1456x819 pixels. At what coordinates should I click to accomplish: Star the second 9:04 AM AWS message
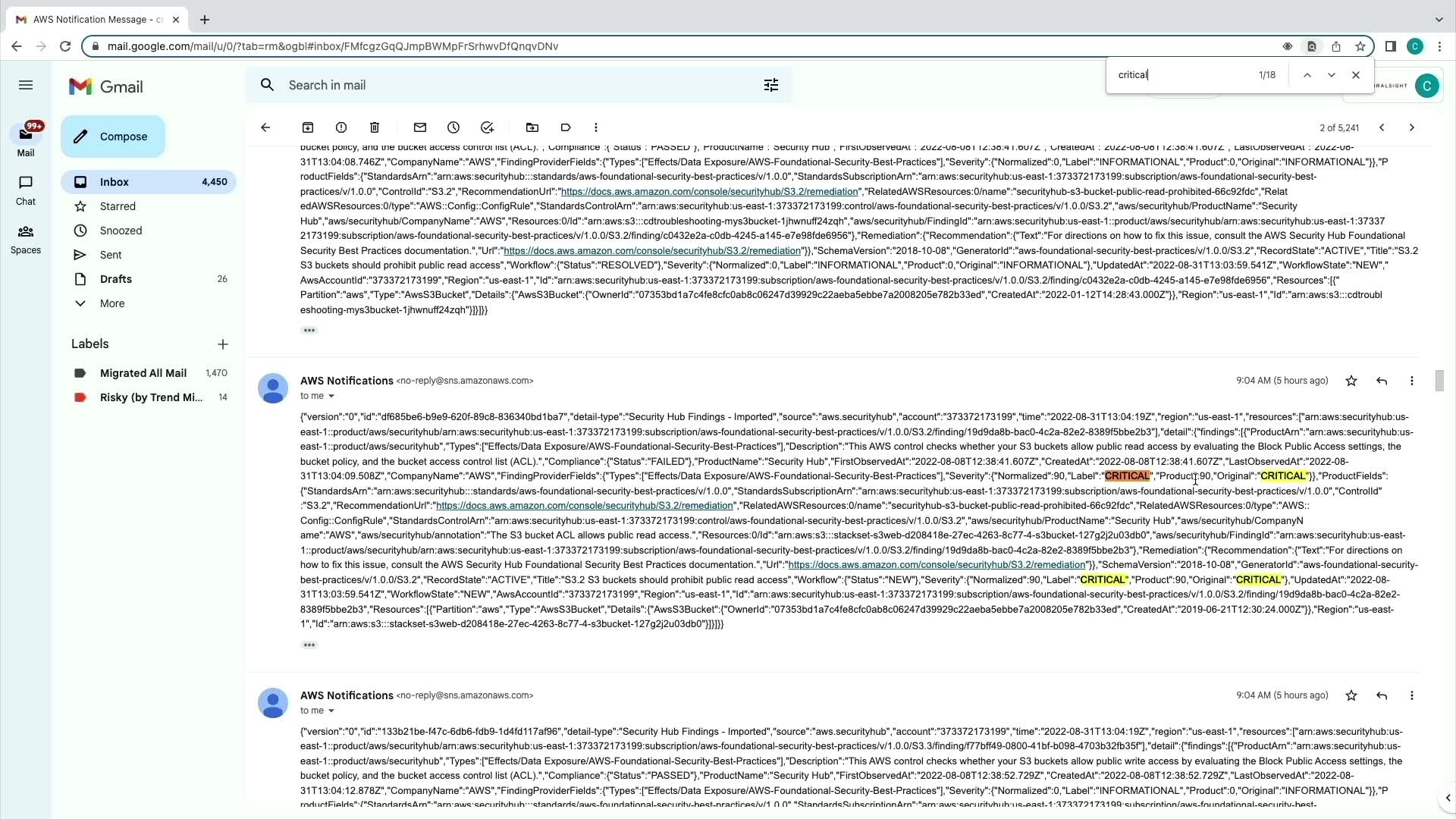click(x=1351, y=695)
